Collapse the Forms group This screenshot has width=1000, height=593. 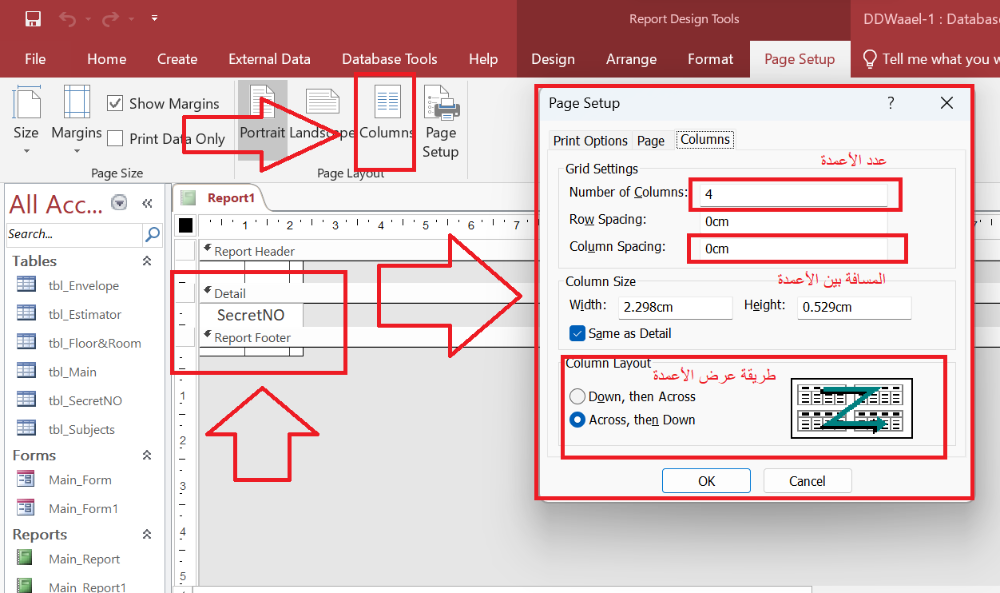click(x=147, y=455)
